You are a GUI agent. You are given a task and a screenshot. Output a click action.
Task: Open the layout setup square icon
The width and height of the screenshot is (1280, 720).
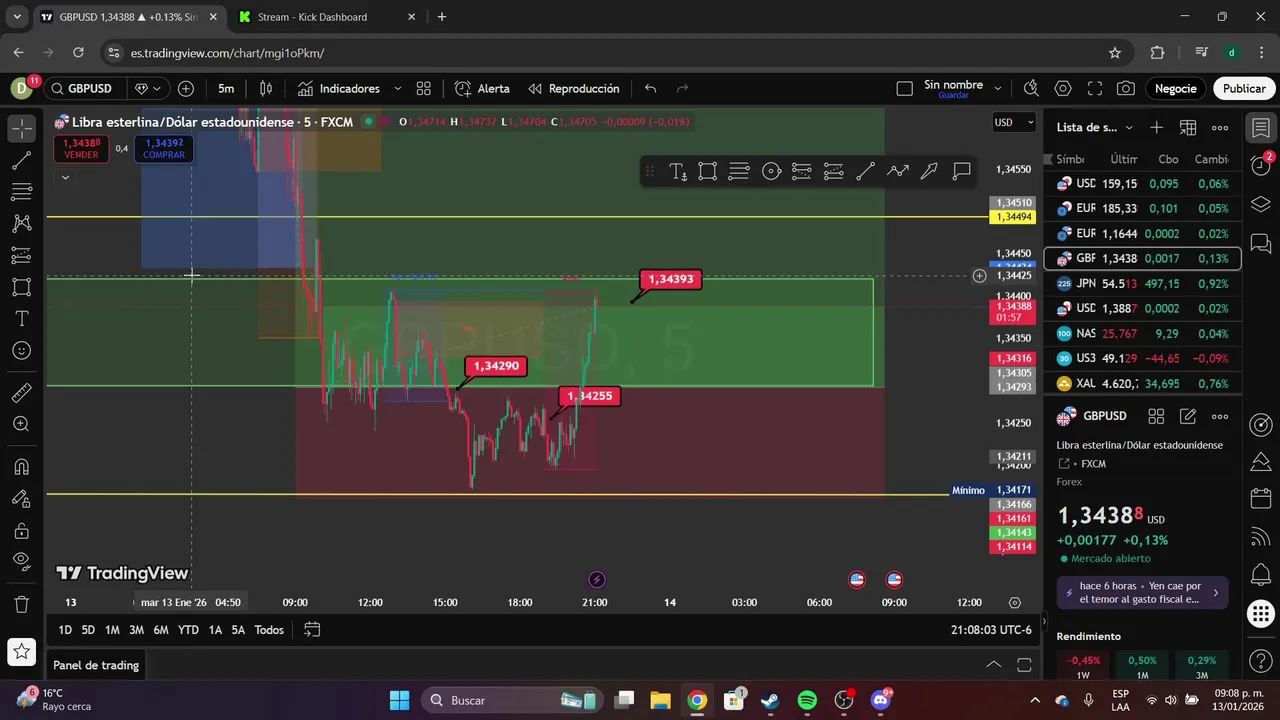[x=905, y=88]
